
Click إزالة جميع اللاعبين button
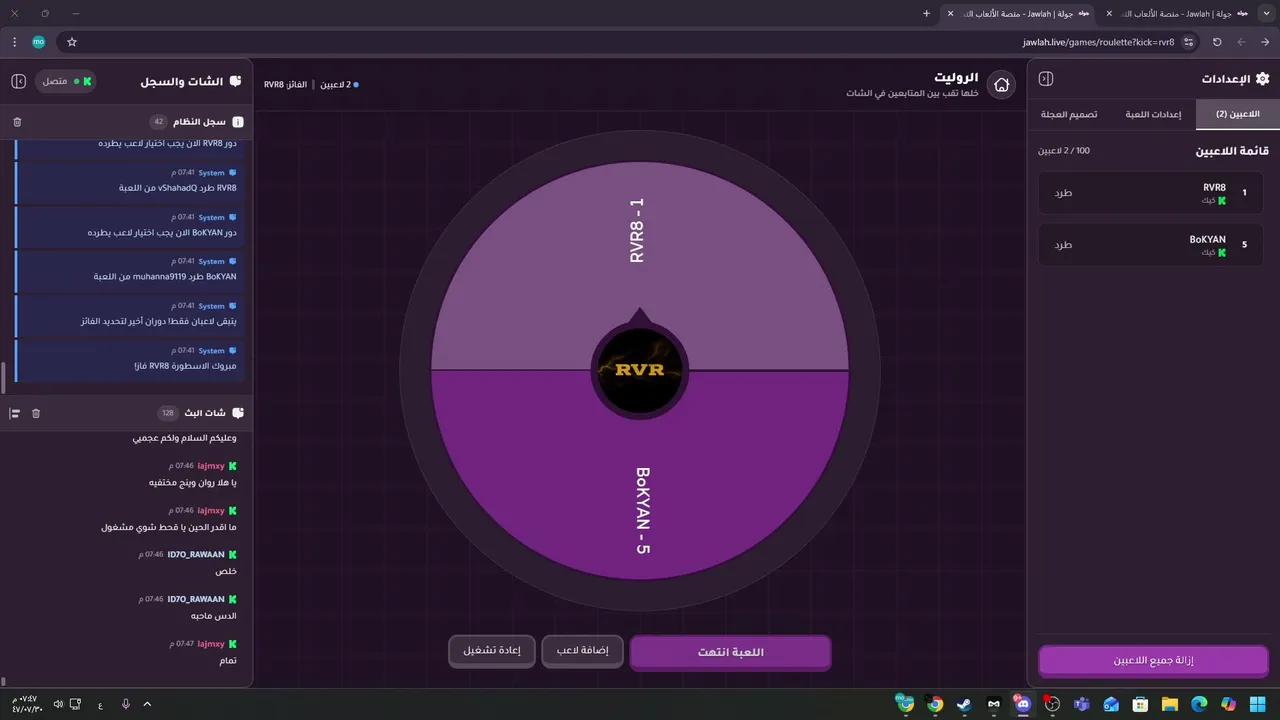point(1153,661)
